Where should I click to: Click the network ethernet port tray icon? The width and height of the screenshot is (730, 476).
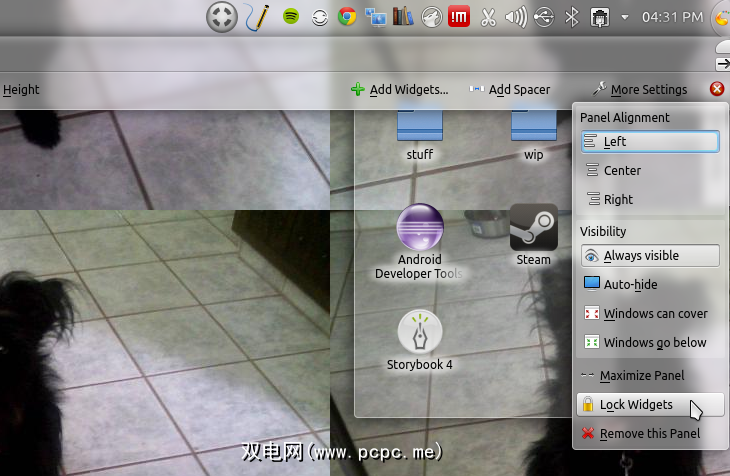point(600,18)
